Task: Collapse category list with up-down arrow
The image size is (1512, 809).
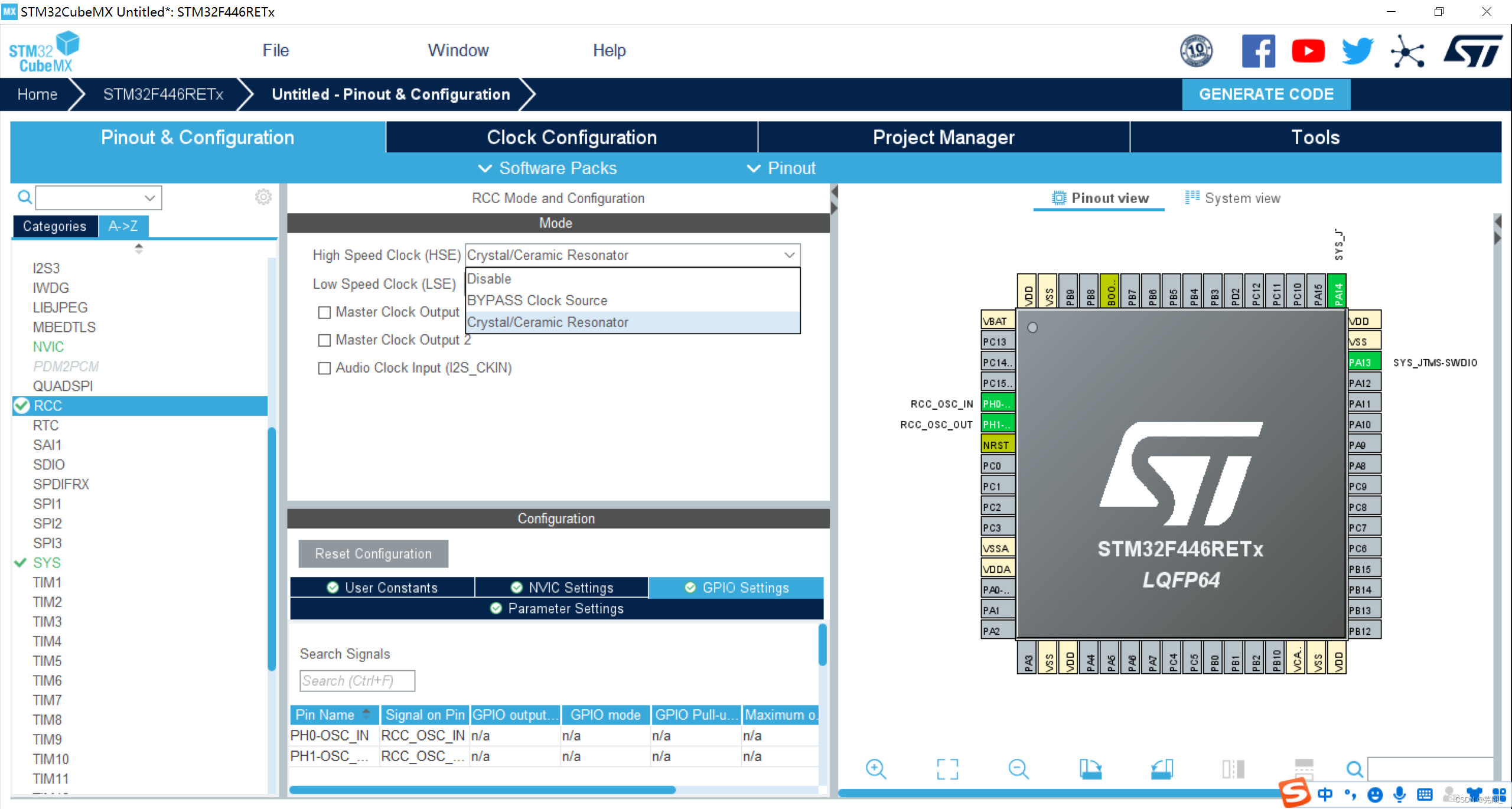Action: (x=139, y=248)
